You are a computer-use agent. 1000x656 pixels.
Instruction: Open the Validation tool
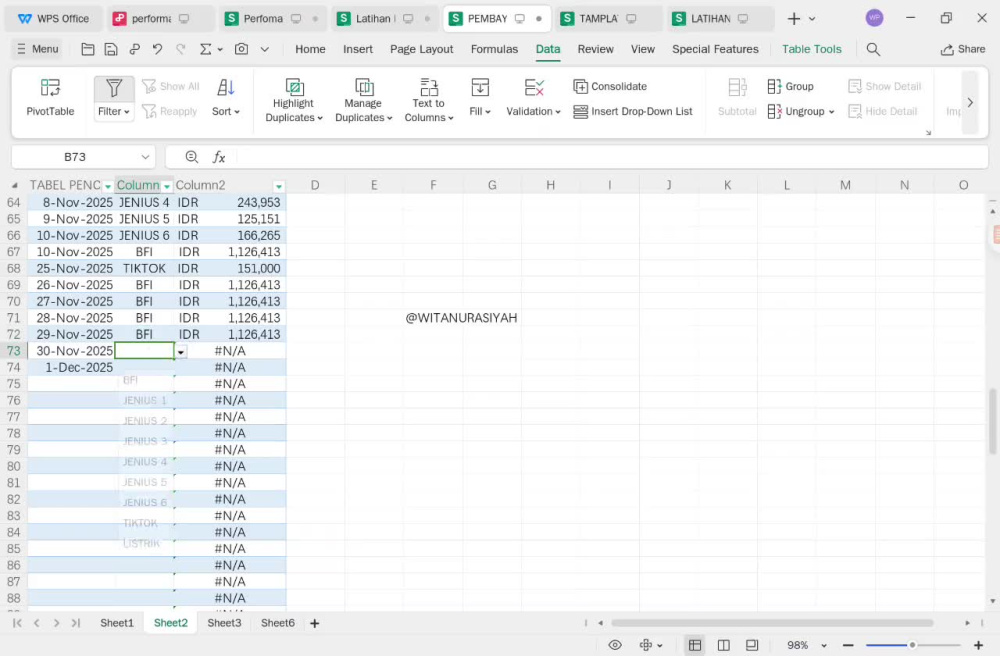[533, 98]
